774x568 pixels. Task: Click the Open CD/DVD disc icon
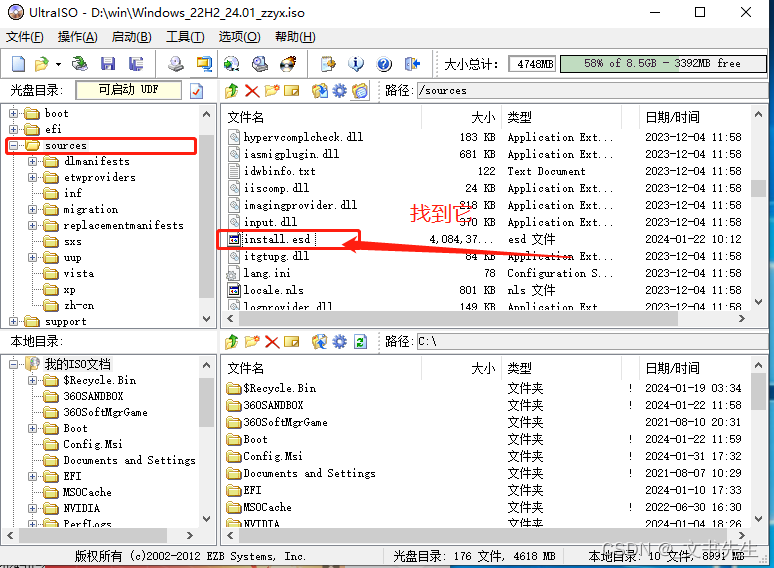[79, 64]
